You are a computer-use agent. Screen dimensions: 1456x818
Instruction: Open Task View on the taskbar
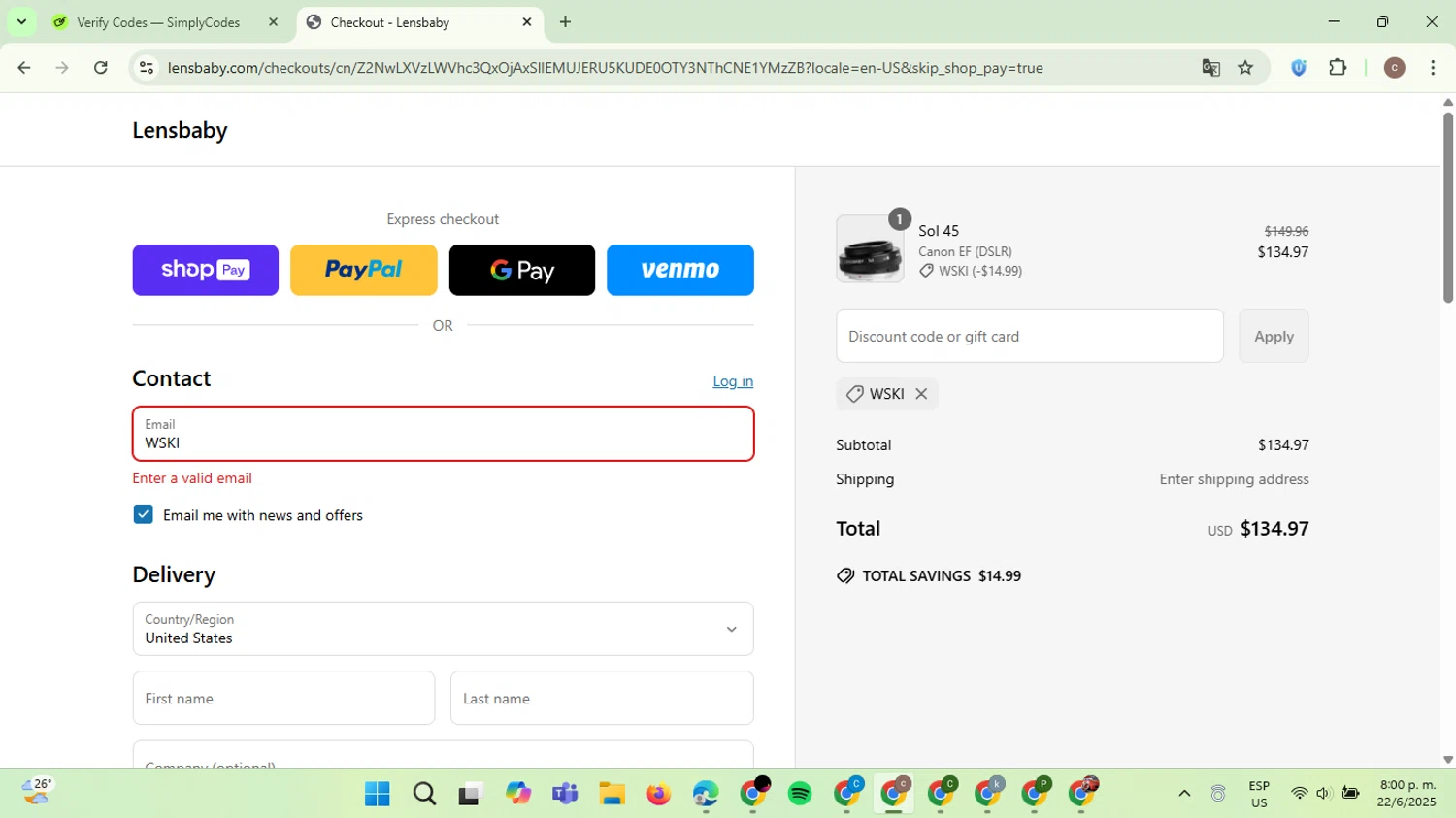pos(471,794)
